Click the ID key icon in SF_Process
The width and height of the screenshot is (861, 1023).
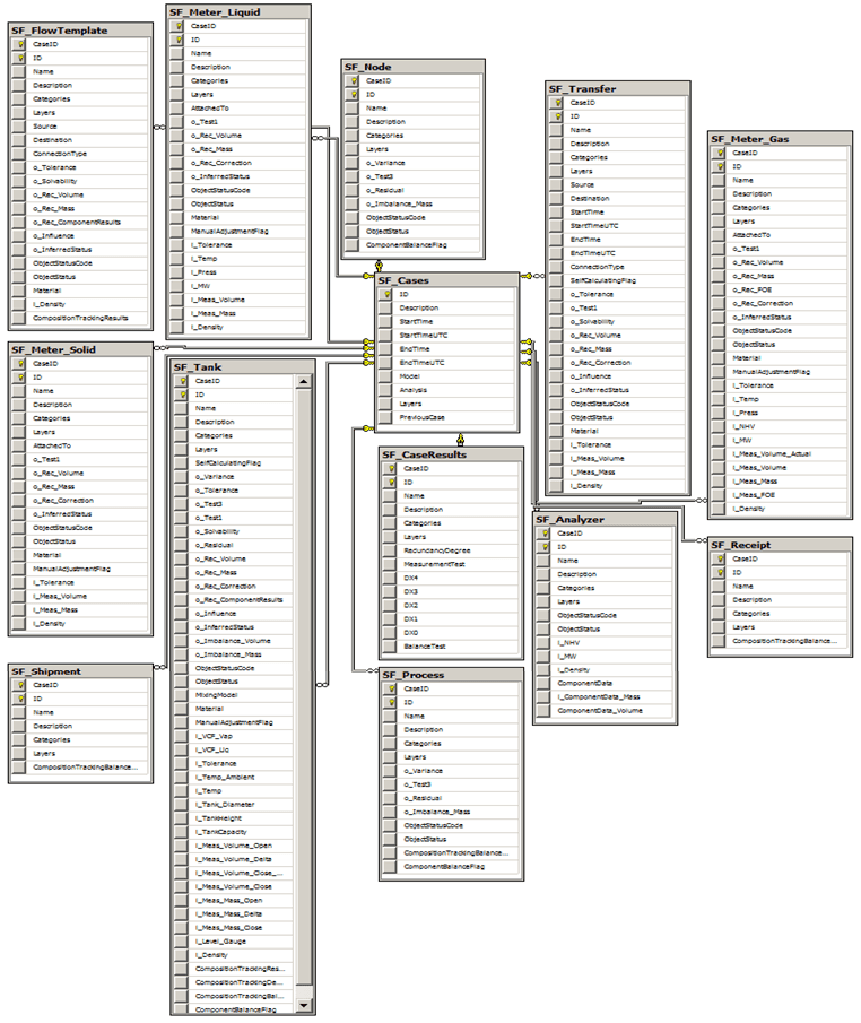pyautogui.click(x=391, y=703)
